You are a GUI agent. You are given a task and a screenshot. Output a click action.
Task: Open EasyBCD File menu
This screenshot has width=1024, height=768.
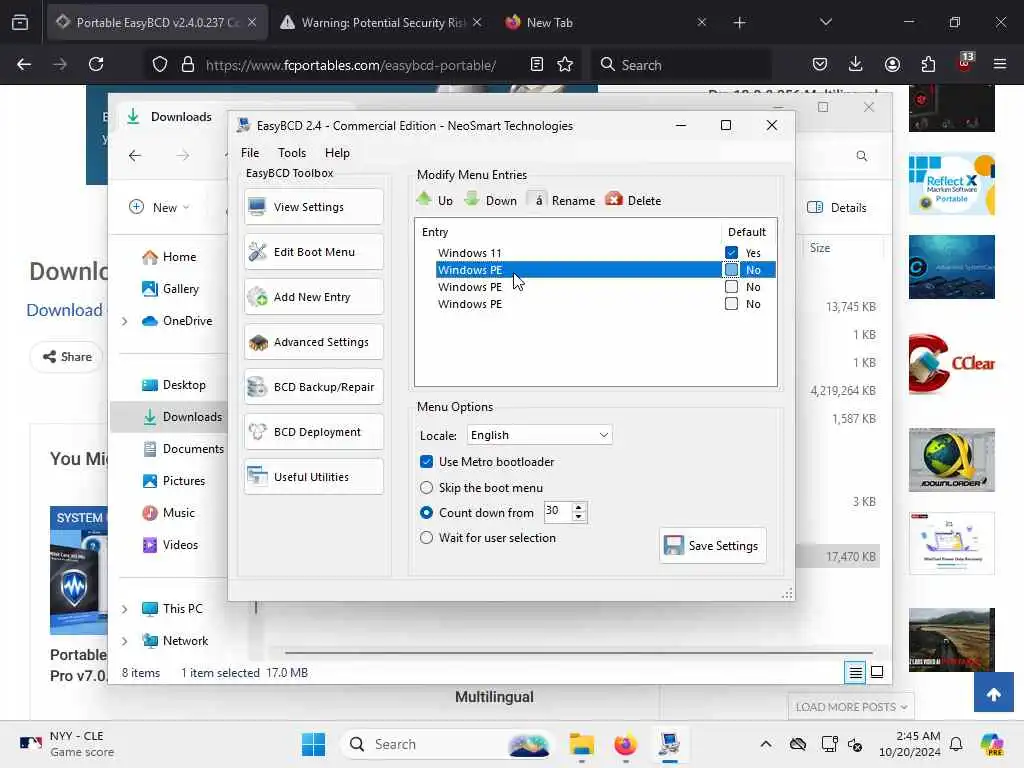[250, 153]
